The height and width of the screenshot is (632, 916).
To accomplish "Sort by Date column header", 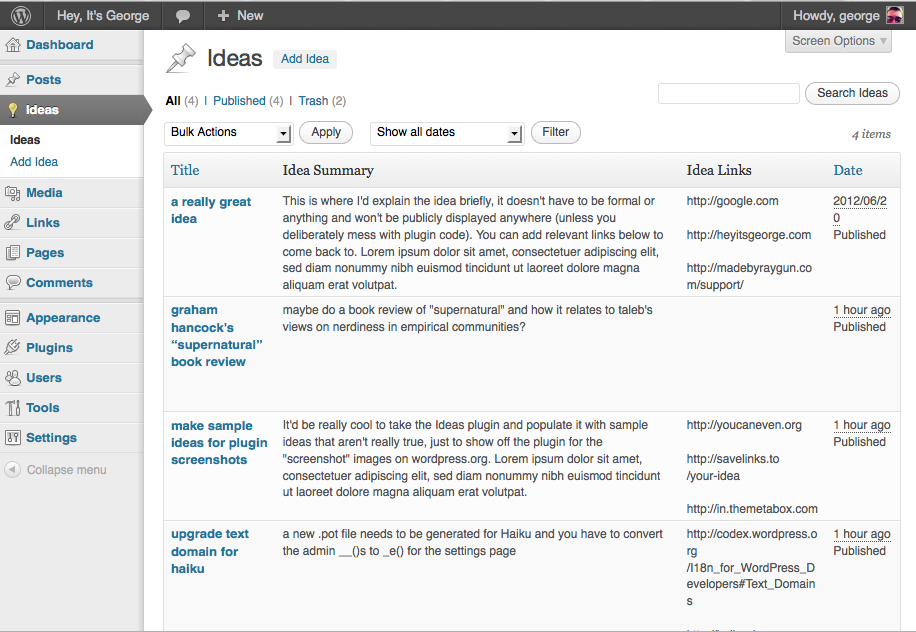I will 848,171.
